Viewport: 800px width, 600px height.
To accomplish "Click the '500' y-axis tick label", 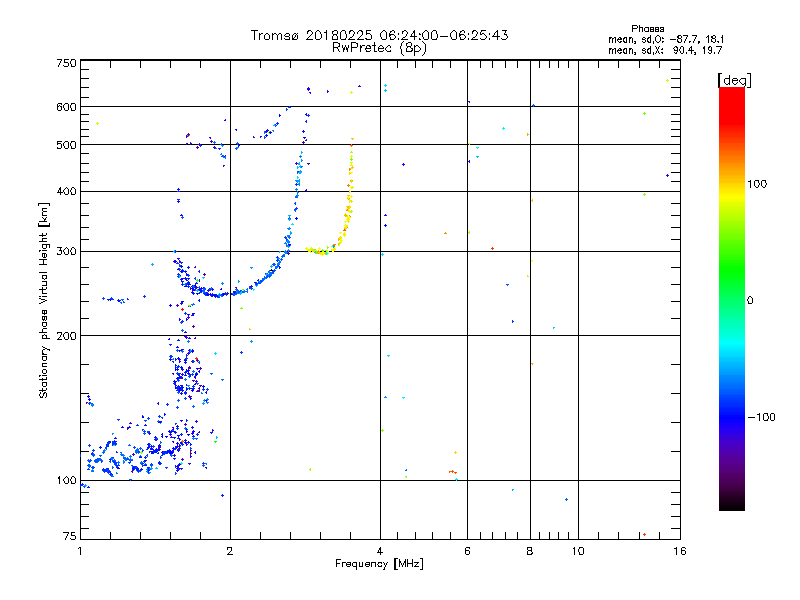I will point(66,145).
